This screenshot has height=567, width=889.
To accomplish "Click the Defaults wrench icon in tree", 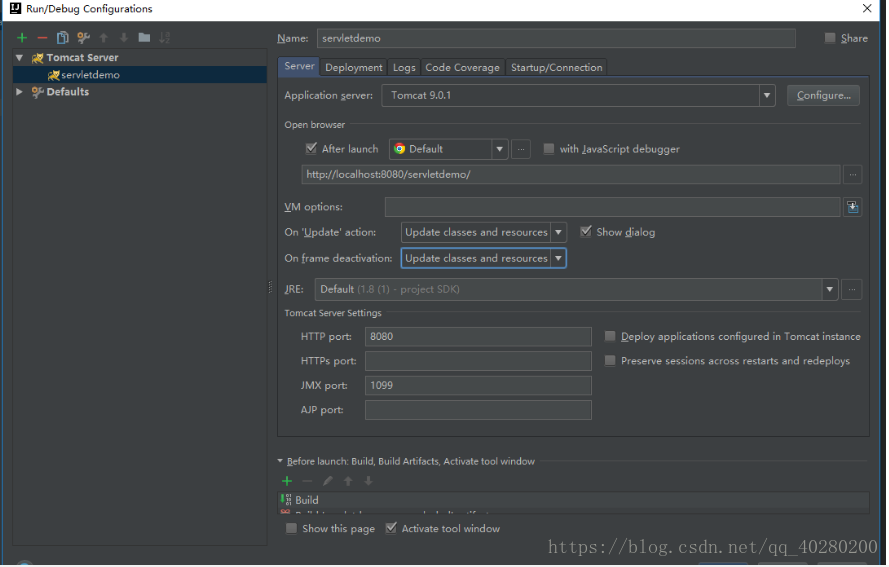I will coord(37,92).
